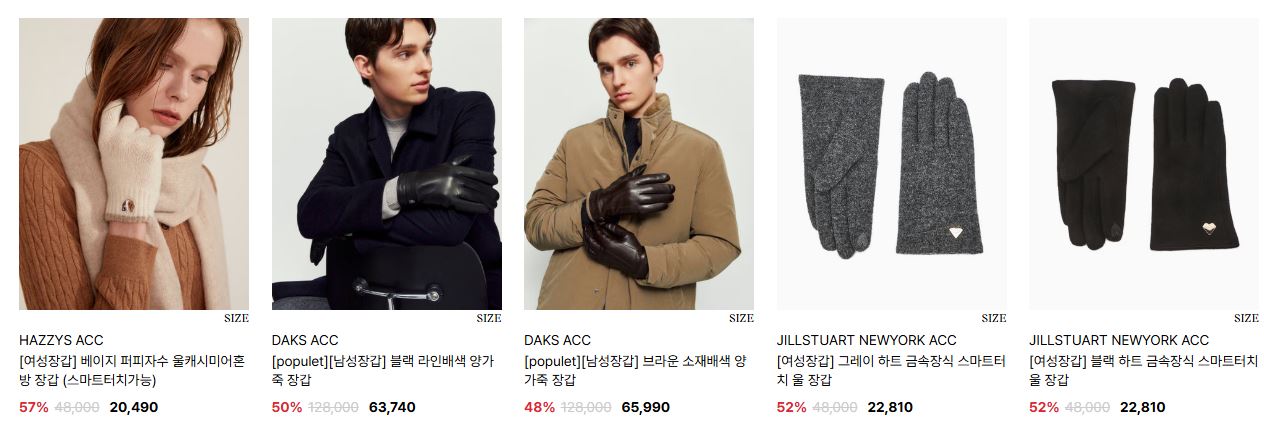The width and height of the screenshot is (1264, 441).
Task: Click SIZE label under DAKS brown gloves
Action: tap(741, 318)
